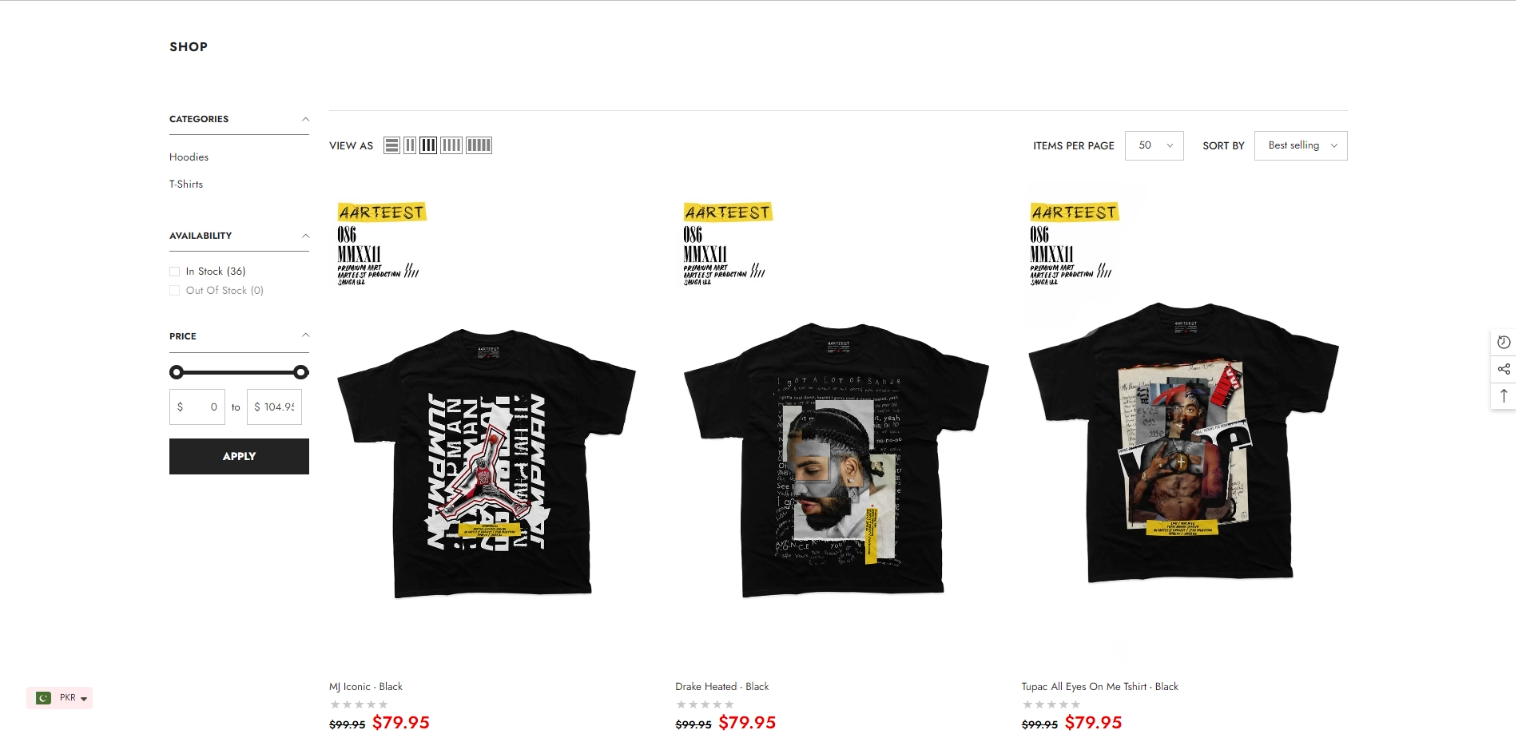Enable the In Stock filter checkbox

(x=175, y=271)
